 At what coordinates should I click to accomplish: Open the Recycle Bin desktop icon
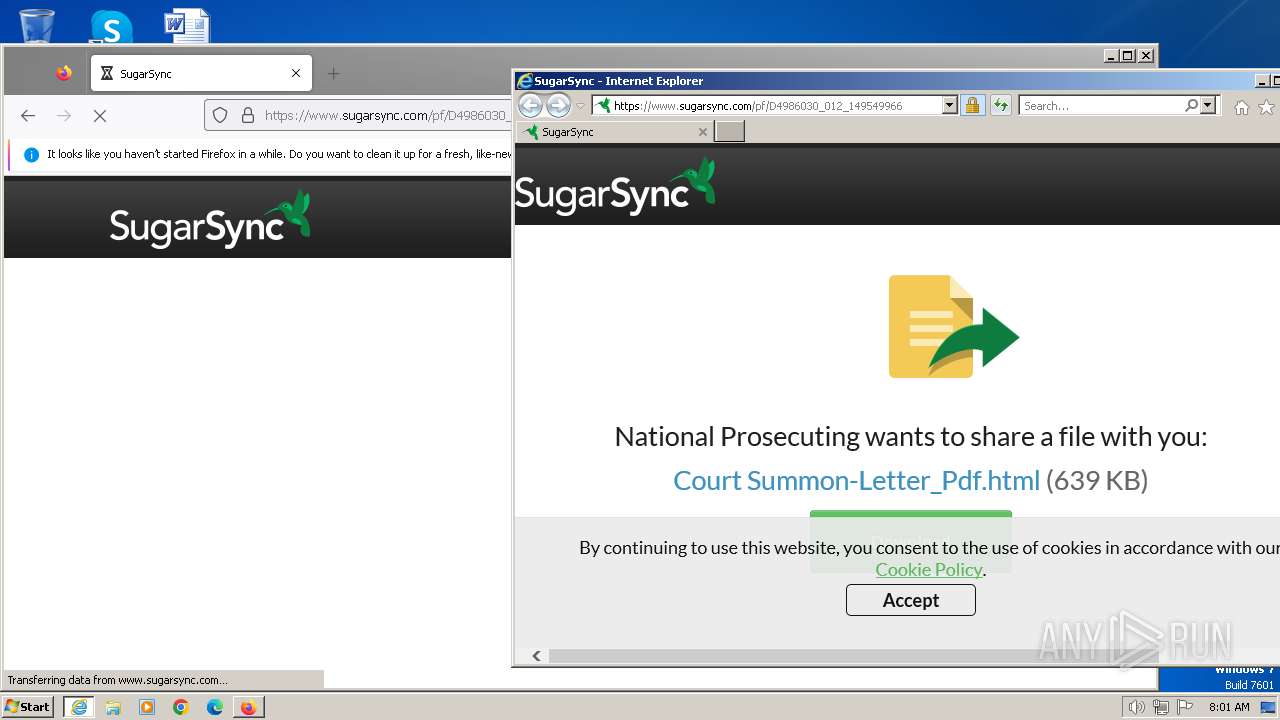point(37,24)
